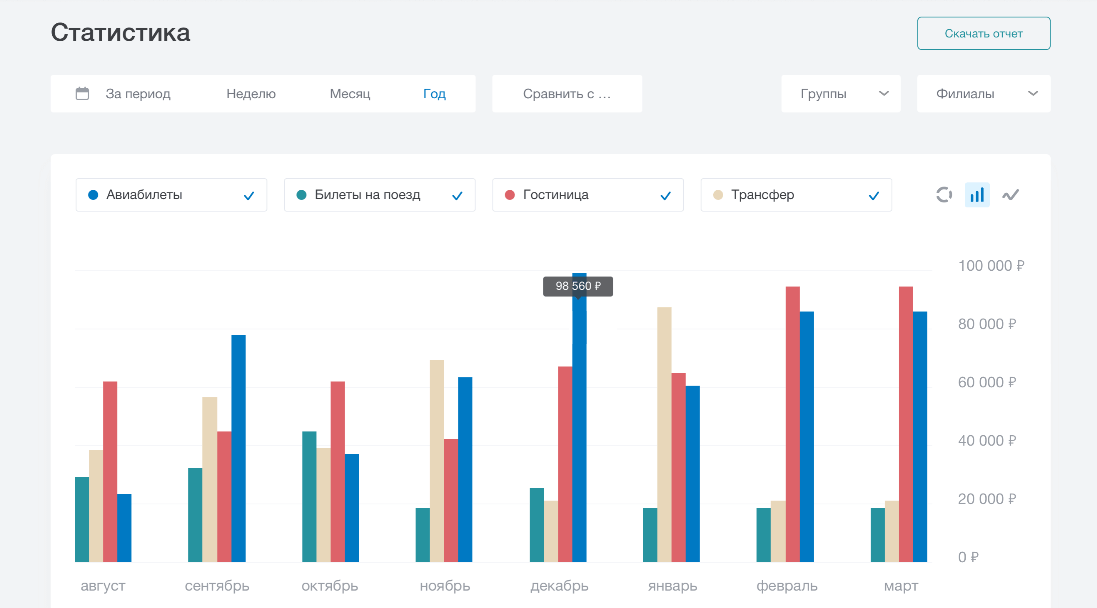This screenshot has height=608, width=1097.
Task: Select the bar chart view icon
Action: click(977, 195)
